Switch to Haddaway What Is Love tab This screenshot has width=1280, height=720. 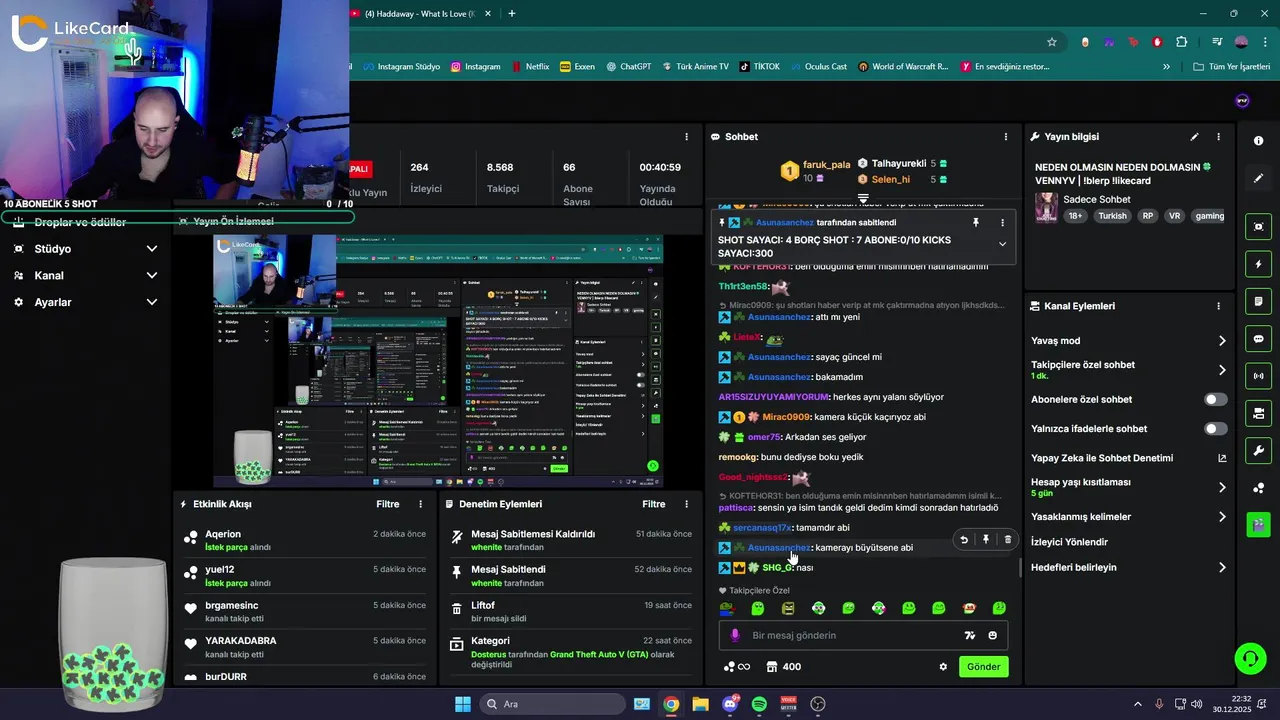(419, 13)
